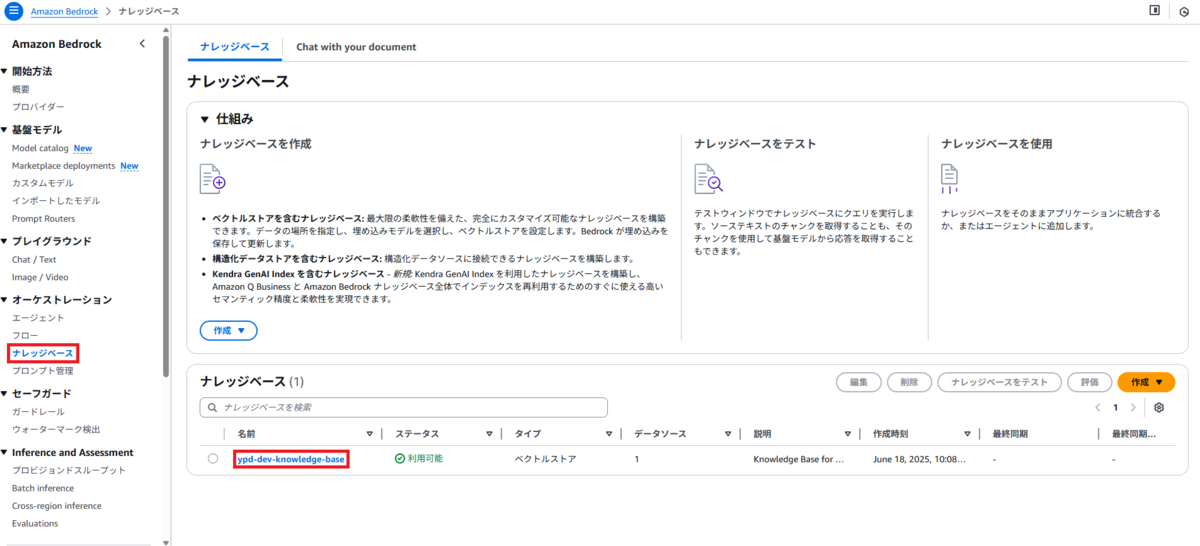Switch to Chat with your document tab

[x=356, y=47]
